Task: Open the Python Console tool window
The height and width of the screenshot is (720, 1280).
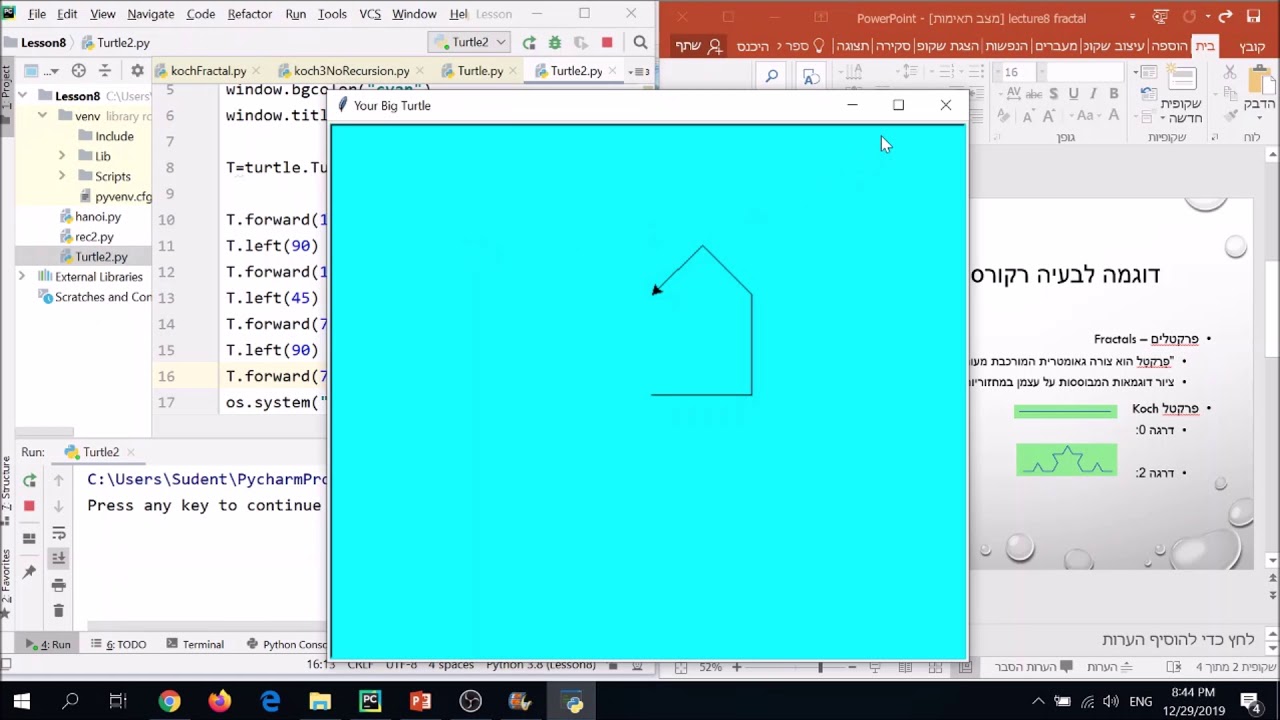Action: pyautogui.click(x=287, y=644)
